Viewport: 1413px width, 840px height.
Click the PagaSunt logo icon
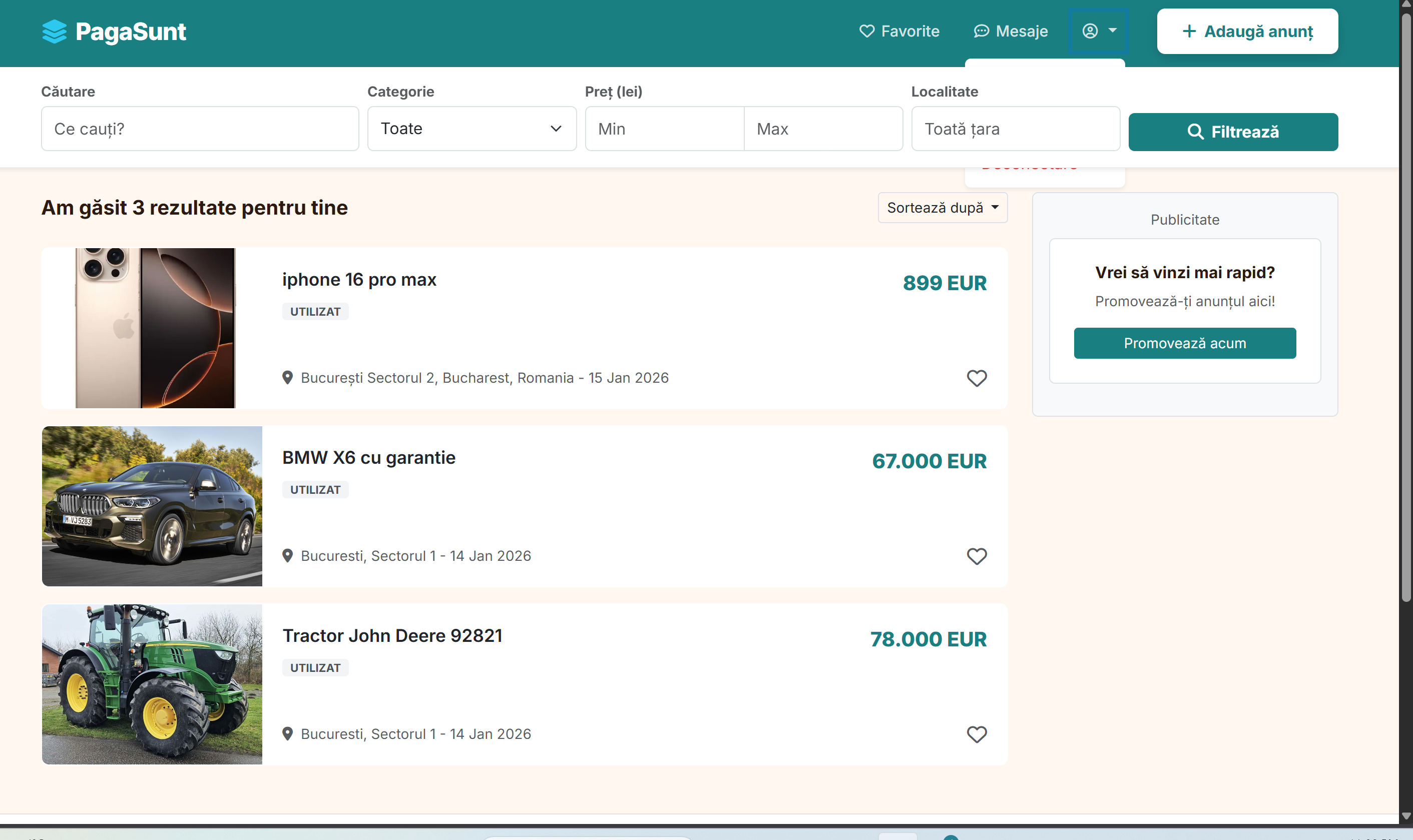coord(55,32)
